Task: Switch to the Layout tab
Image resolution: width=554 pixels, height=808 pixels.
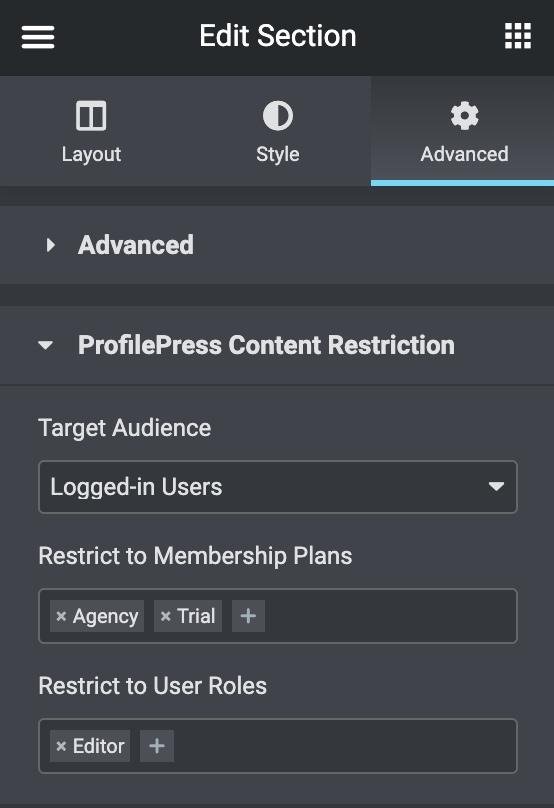Action: click(92, 131)
